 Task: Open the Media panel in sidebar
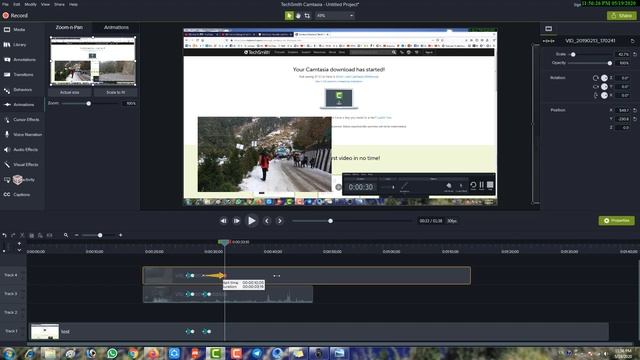point(15,30)
